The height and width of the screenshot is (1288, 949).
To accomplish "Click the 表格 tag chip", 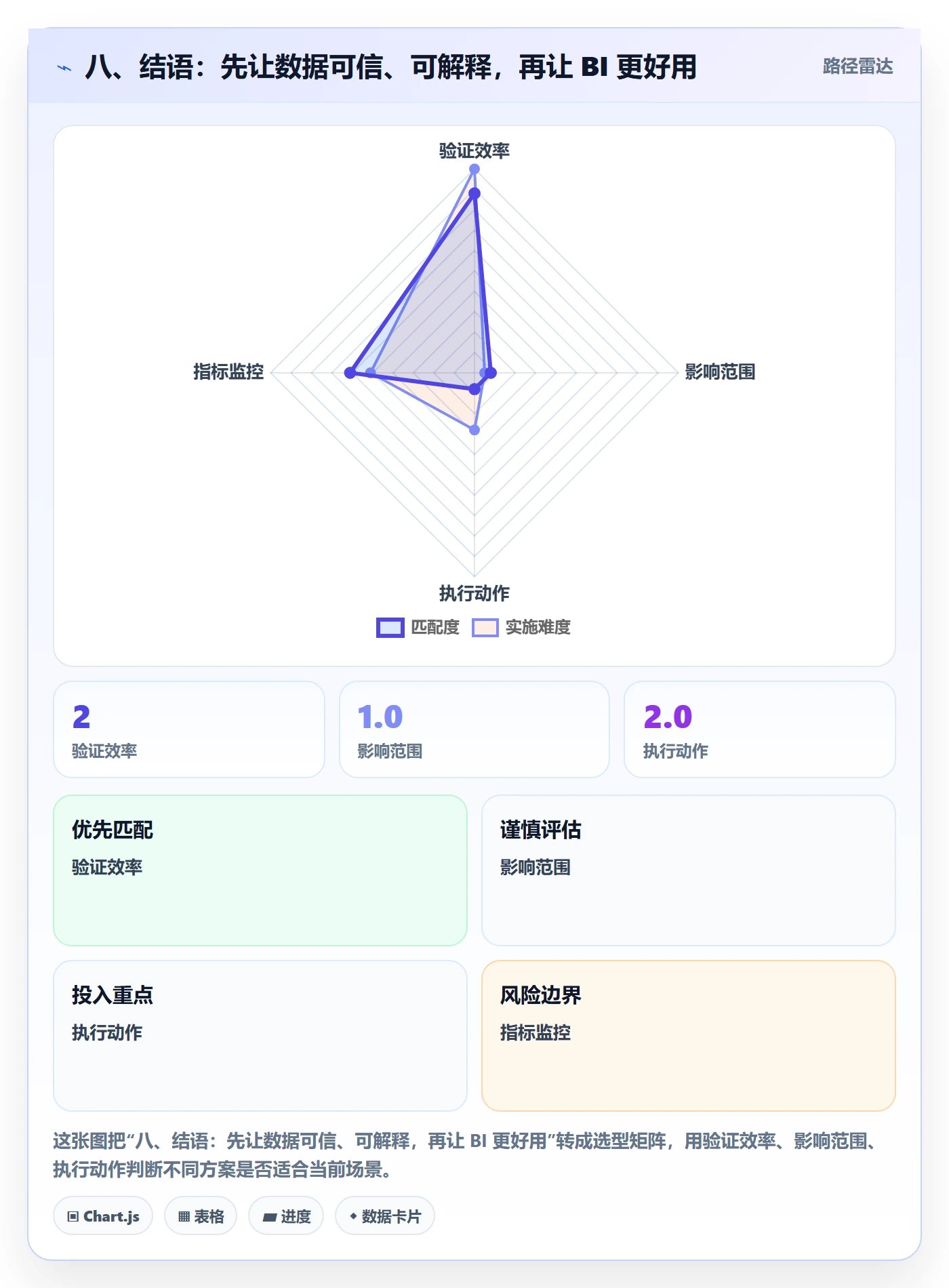I will (x=201, y=1216).
